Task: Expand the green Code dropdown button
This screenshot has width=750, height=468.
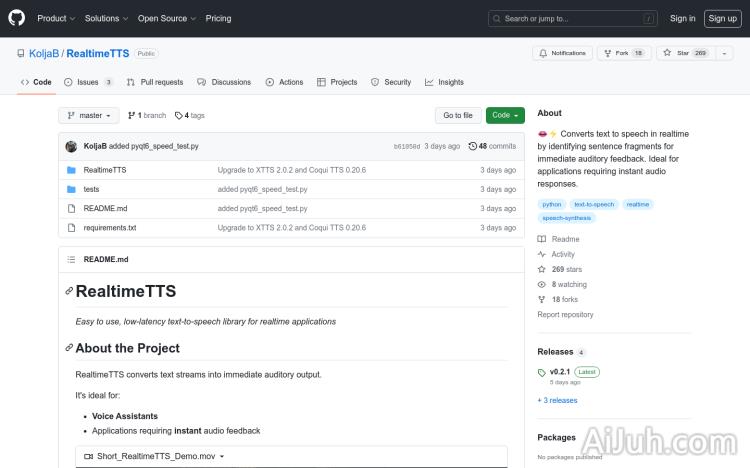Action: pos(505,115)
